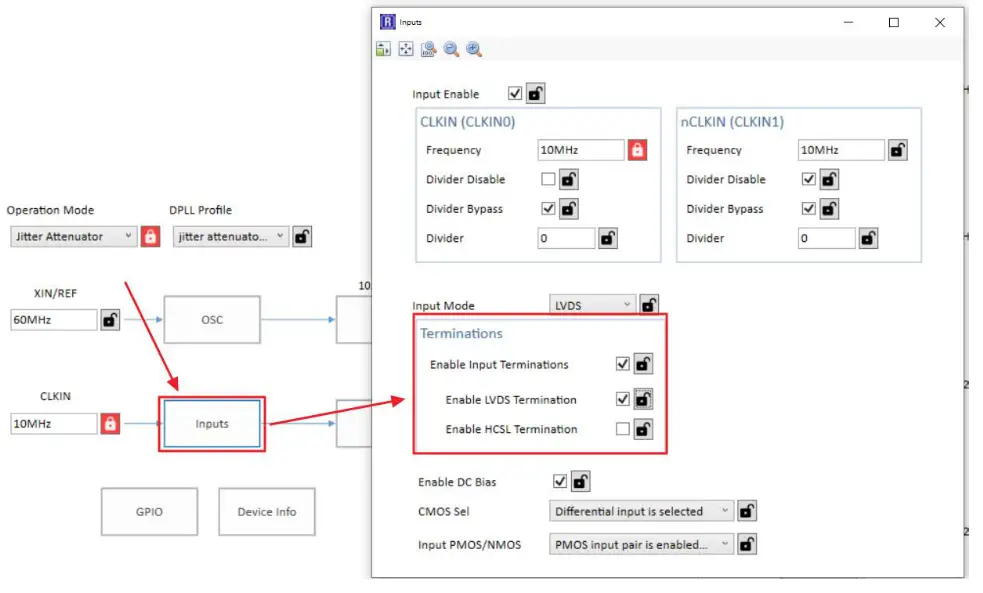The height and width of the screenshot is (593, 983).
Task: Toggle lock next to Input PMOS/NMOS dropdown
Action: pyautogui.click(x=747, y=544)
